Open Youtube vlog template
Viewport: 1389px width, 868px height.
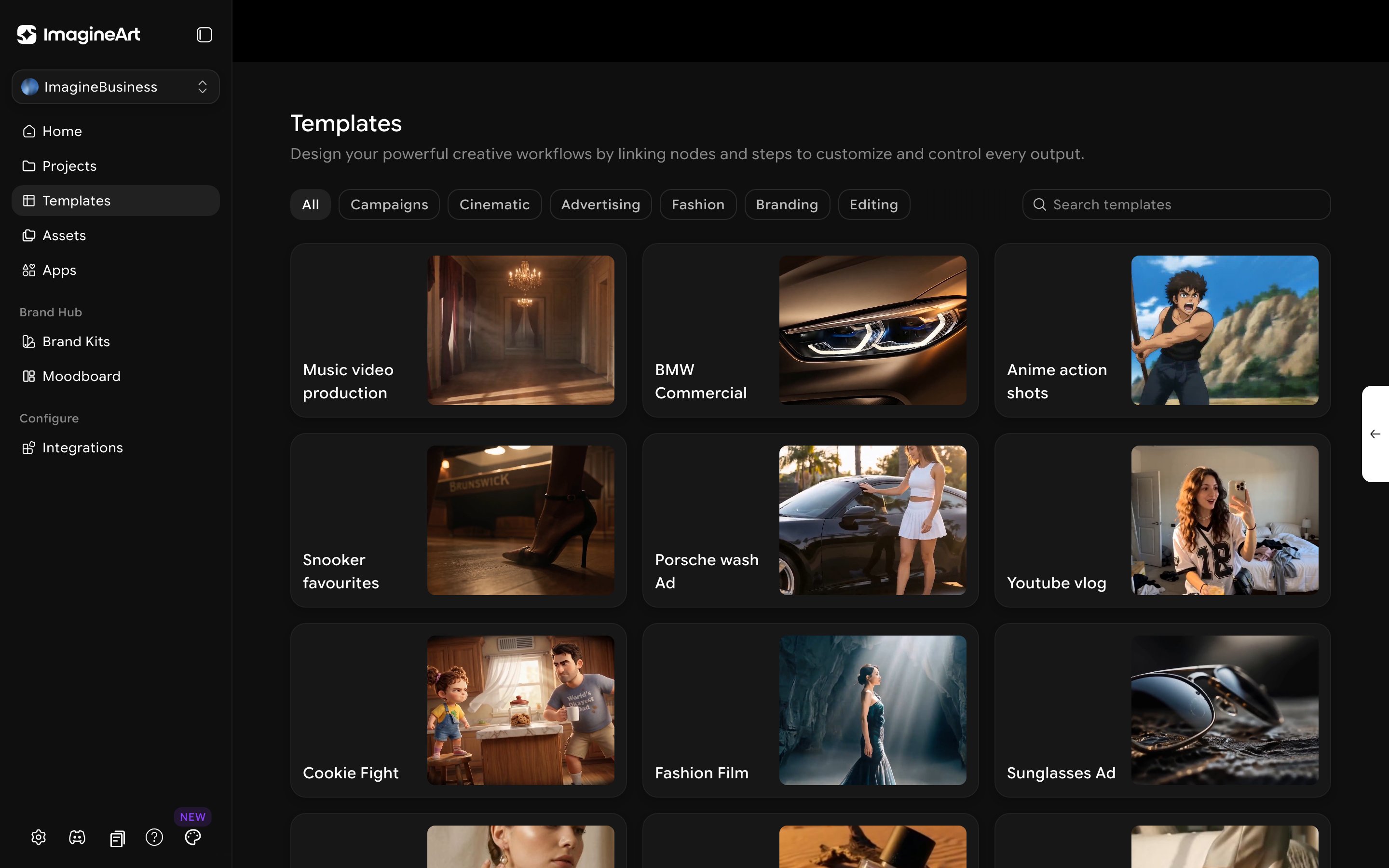1162,520
